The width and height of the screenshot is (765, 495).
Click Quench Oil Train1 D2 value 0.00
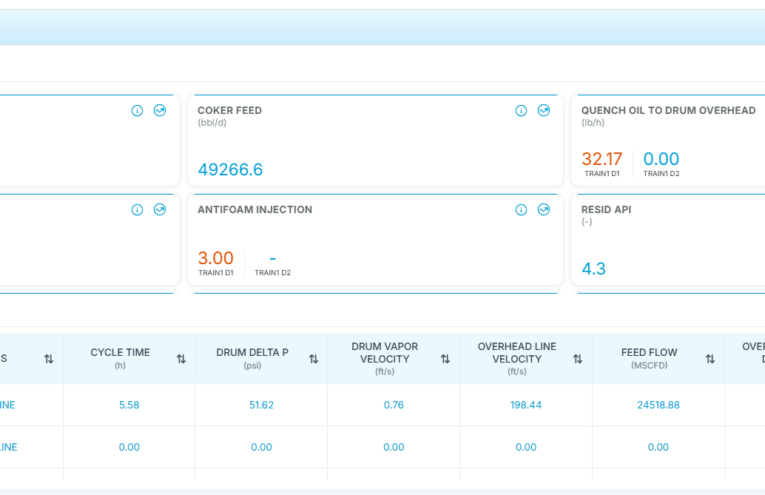661,159
